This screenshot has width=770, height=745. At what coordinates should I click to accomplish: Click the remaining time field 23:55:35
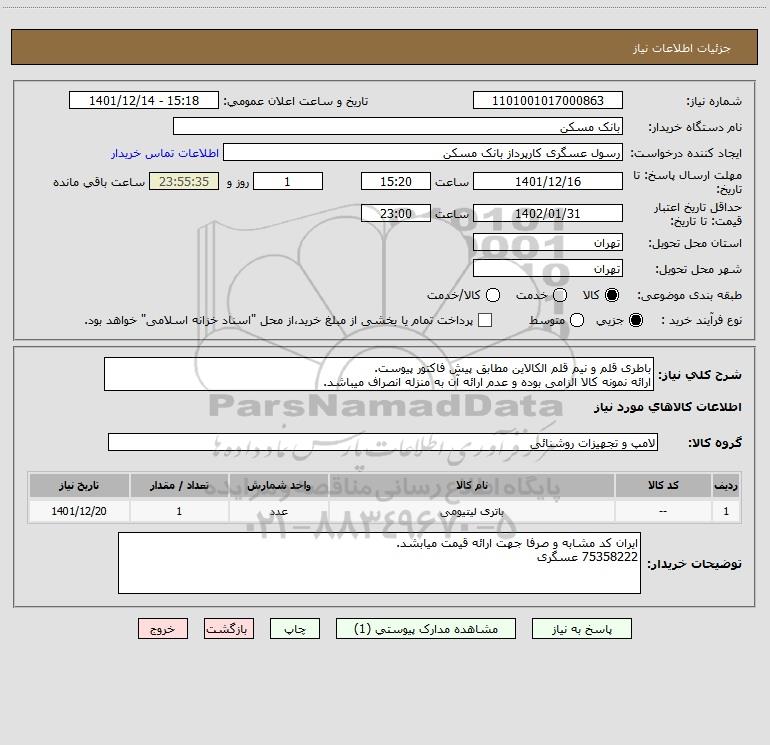tap(184, 181)
